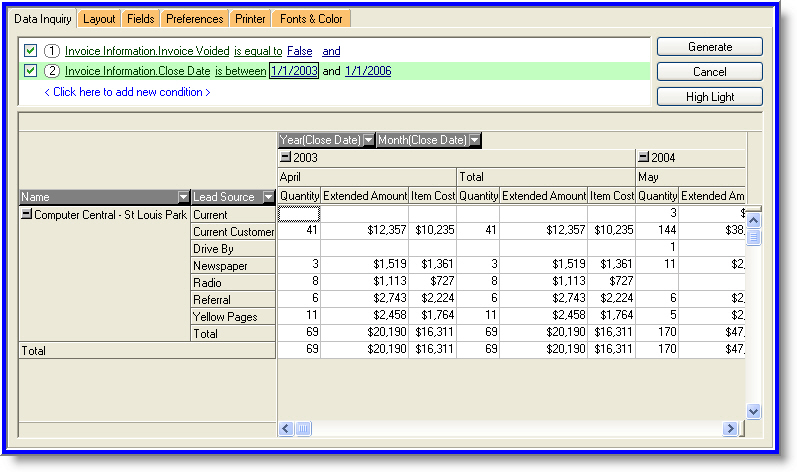797x472 pixels.
Task: Click the Cancel button
Action: (709, 72)
